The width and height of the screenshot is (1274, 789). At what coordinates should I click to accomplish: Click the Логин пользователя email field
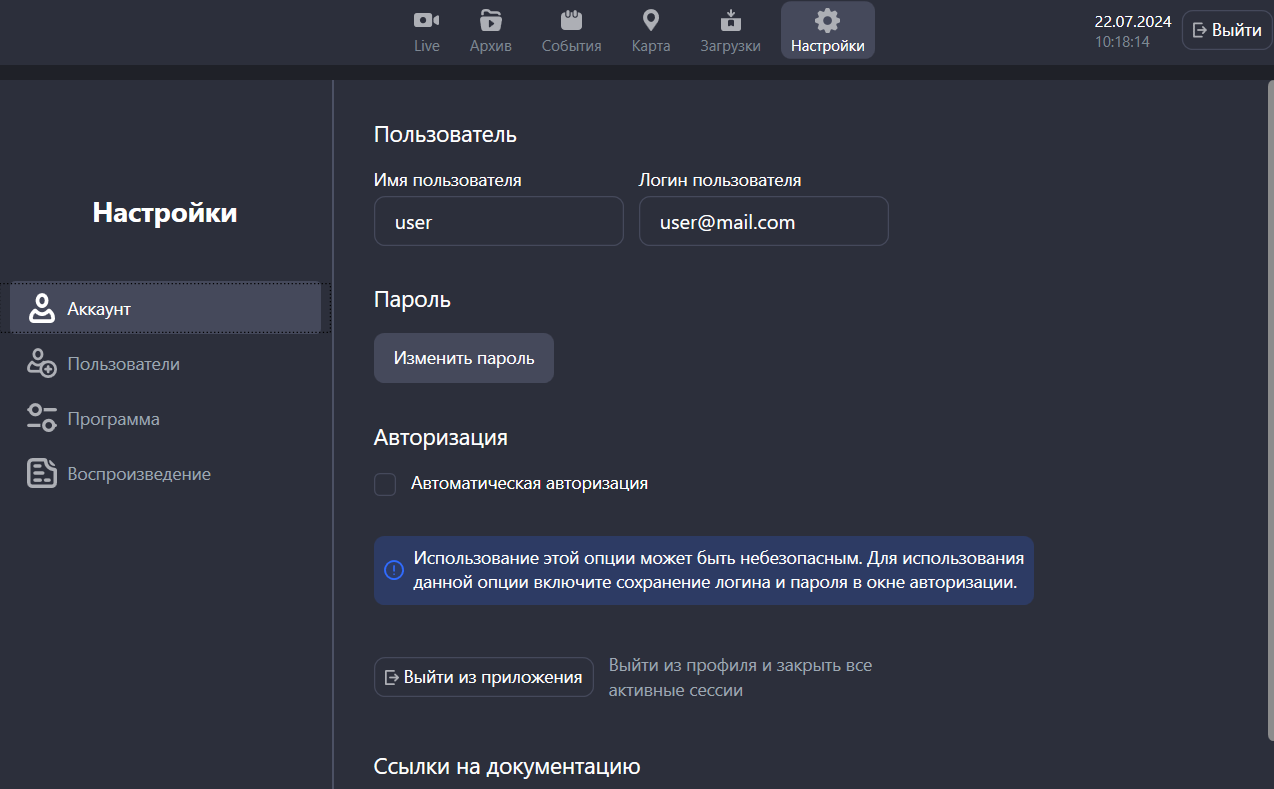coord(763,221)
